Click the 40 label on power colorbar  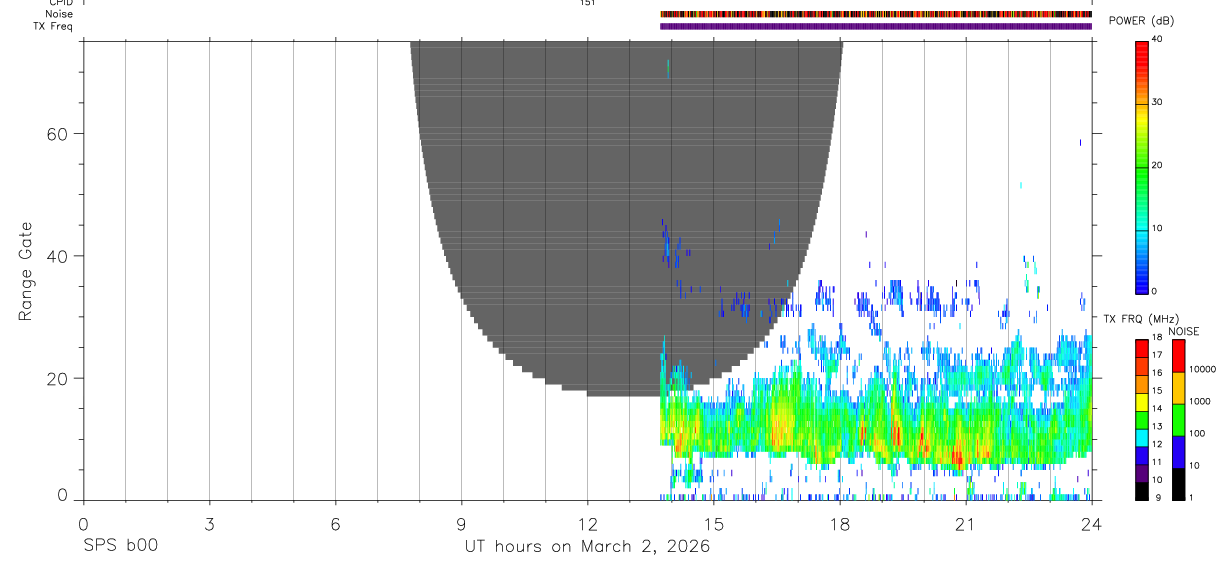pos(1156,39)
